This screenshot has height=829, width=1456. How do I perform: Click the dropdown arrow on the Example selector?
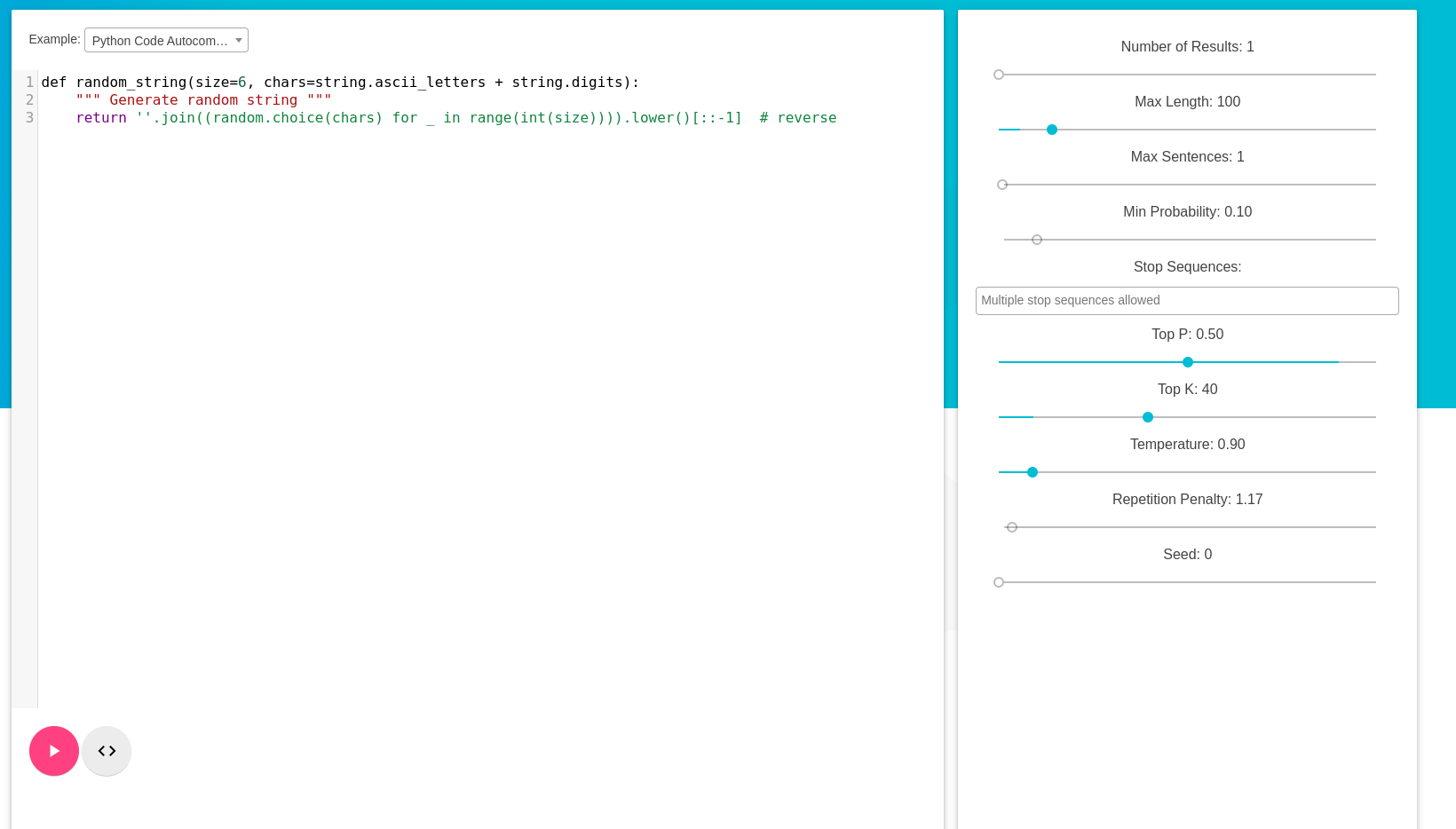tap(238, 40)
